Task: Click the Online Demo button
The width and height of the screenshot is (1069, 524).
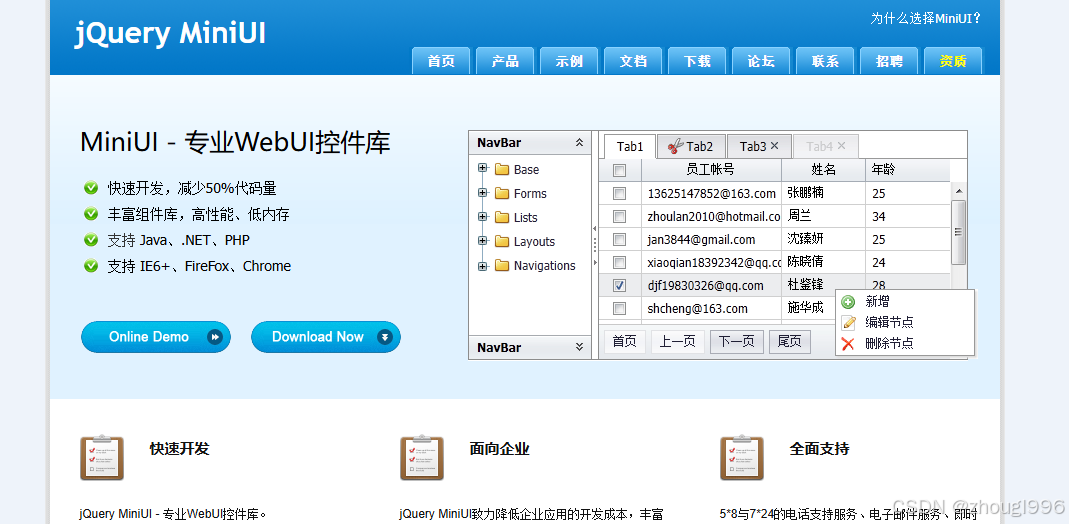Action: pos(156,337)
